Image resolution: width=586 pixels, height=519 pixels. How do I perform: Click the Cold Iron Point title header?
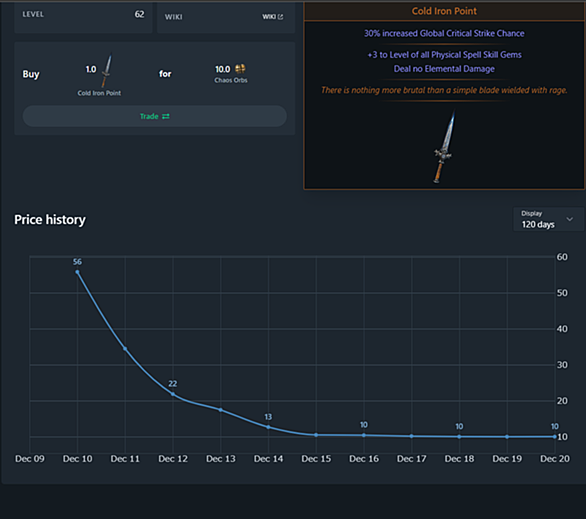point(444,11)
